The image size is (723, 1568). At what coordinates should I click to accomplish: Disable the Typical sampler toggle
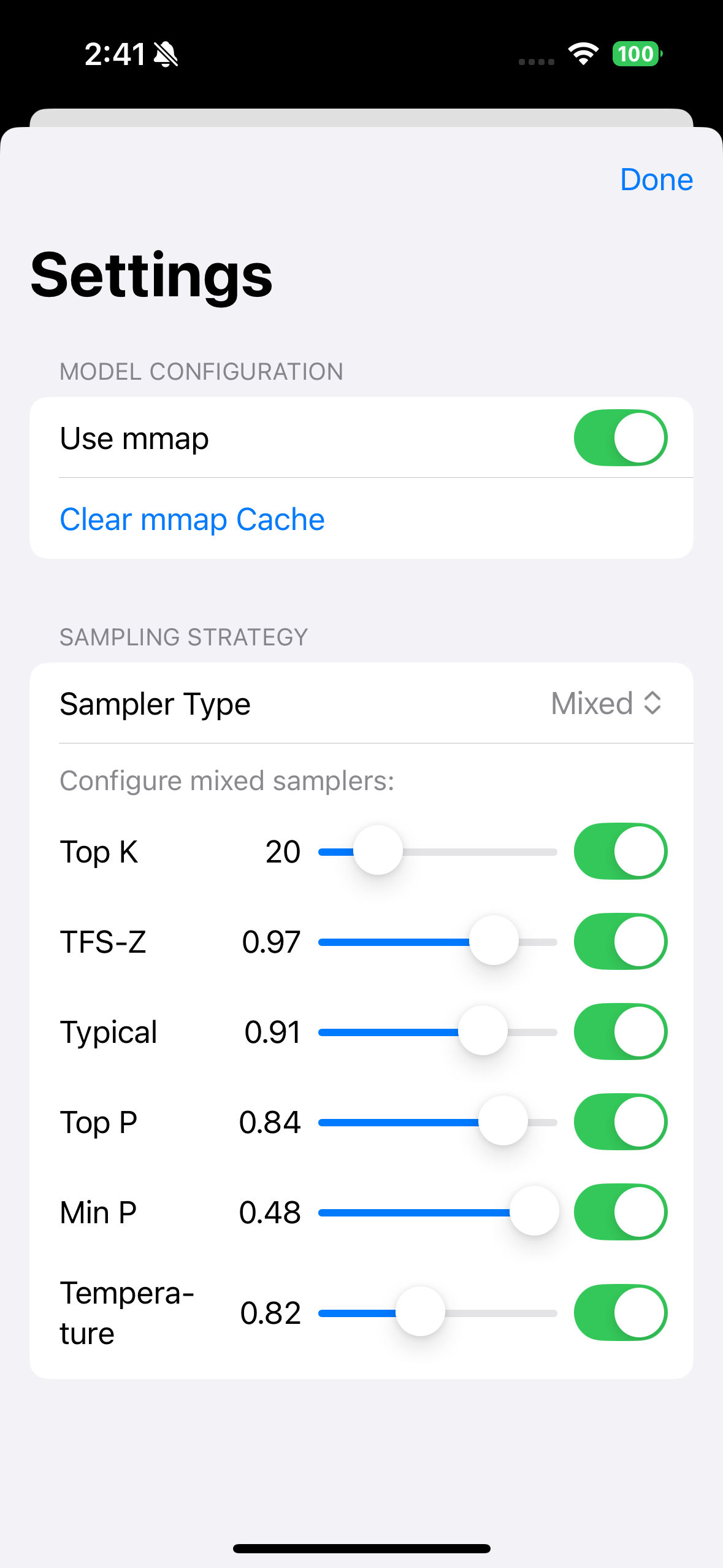620,1032
